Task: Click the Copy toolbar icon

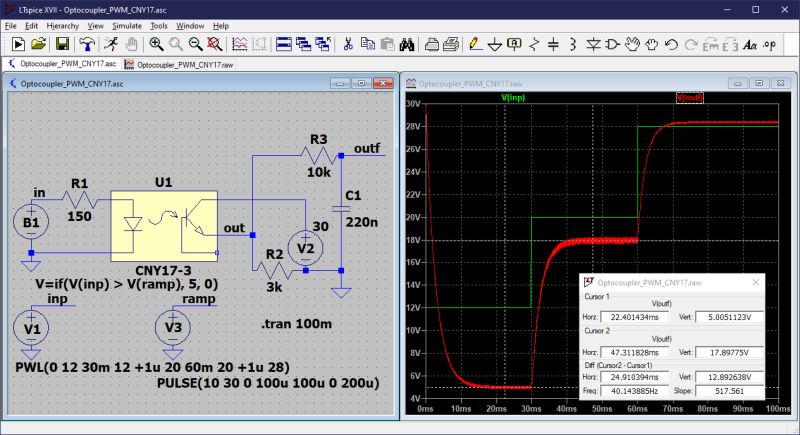Action: click(367, 44)
